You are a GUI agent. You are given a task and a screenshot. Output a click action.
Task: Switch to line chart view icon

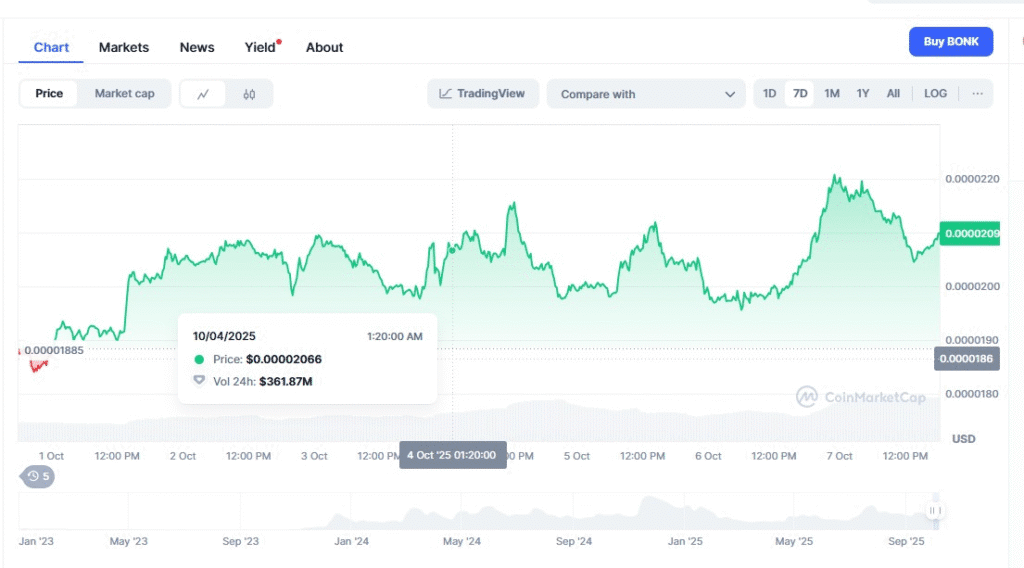click(x=203, y=94)
